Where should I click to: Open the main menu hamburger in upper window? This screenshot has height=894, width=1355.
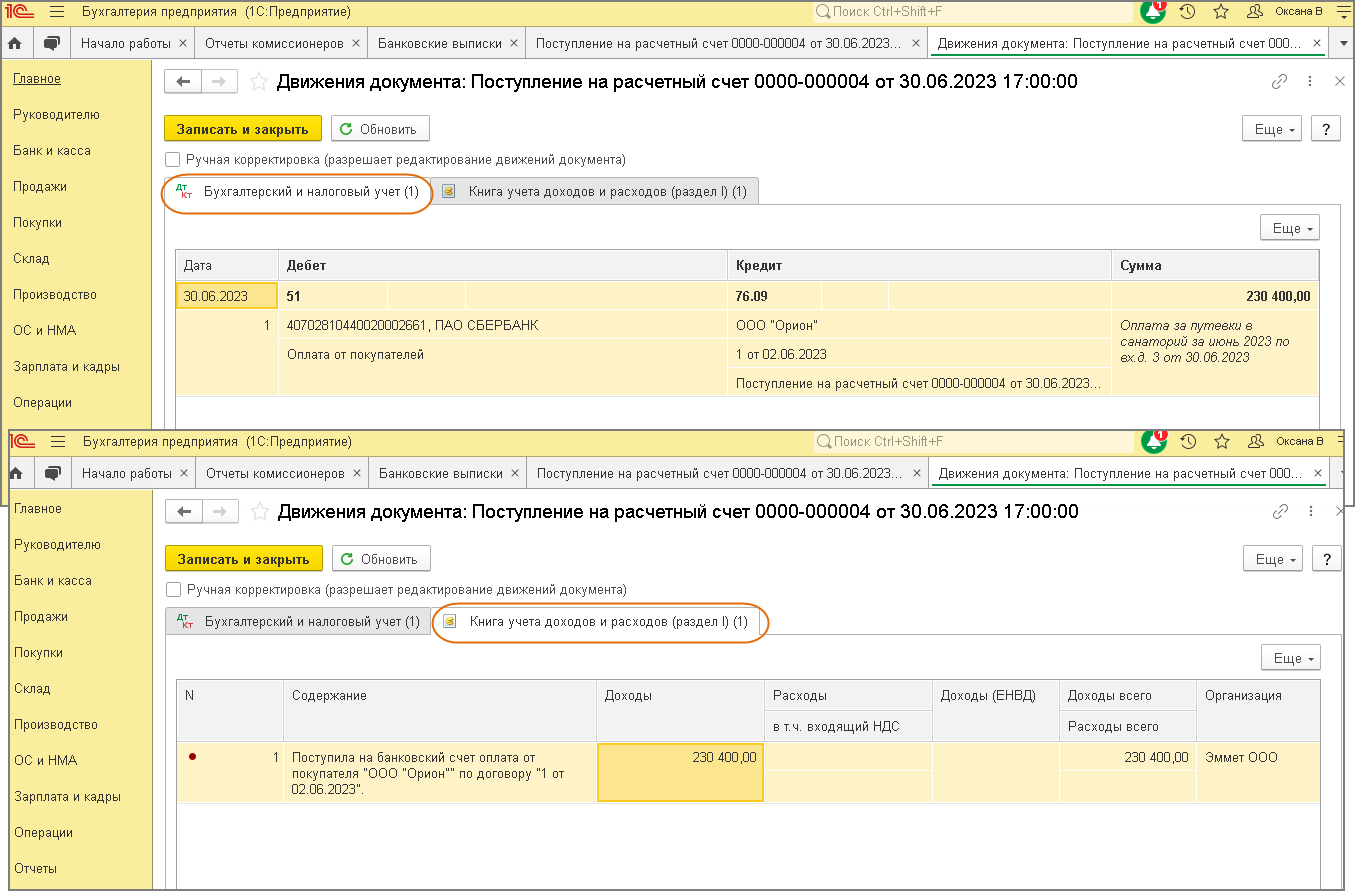coord(56,12)
